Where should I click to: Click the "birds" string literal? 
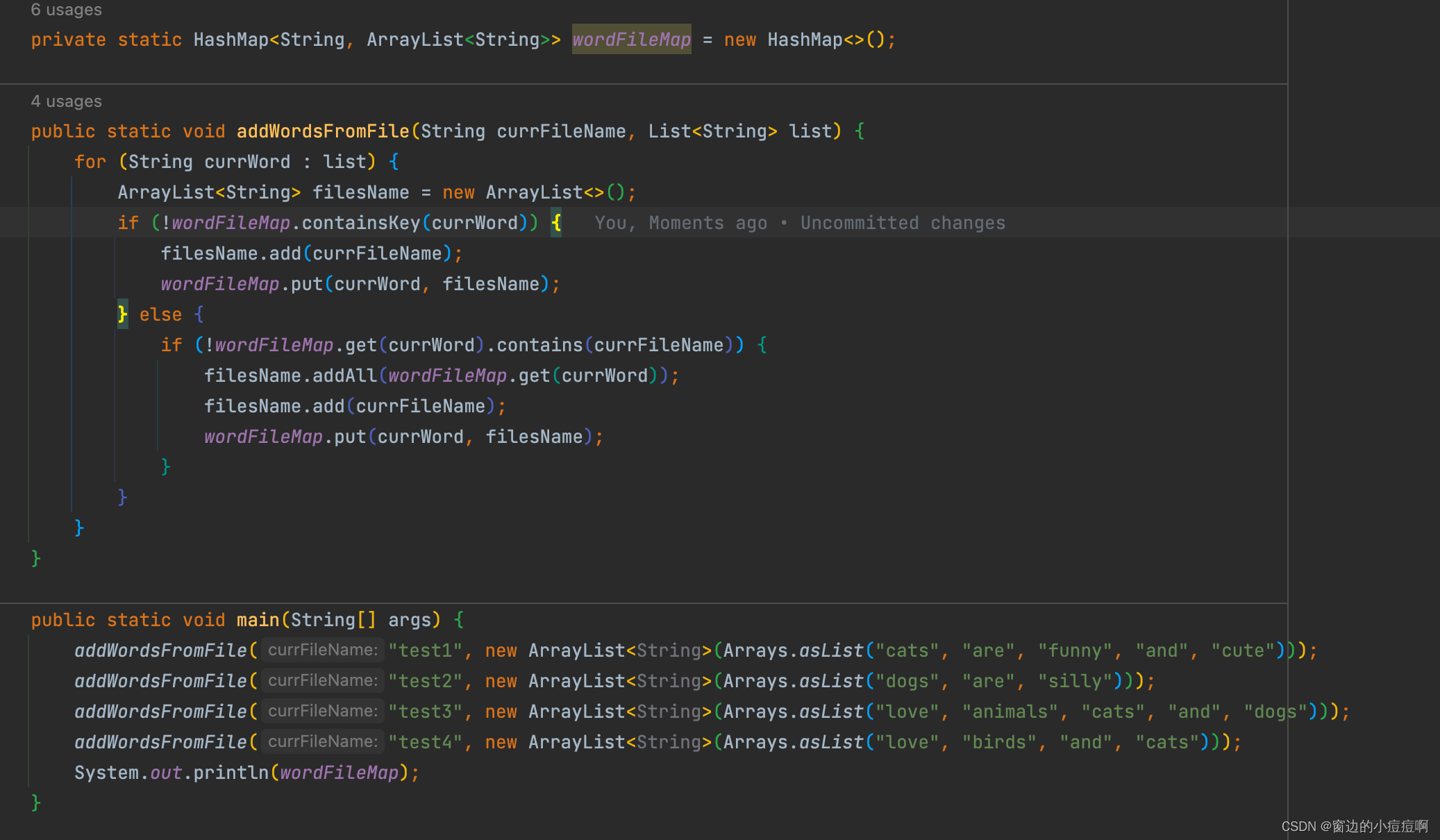coord(999,742)
